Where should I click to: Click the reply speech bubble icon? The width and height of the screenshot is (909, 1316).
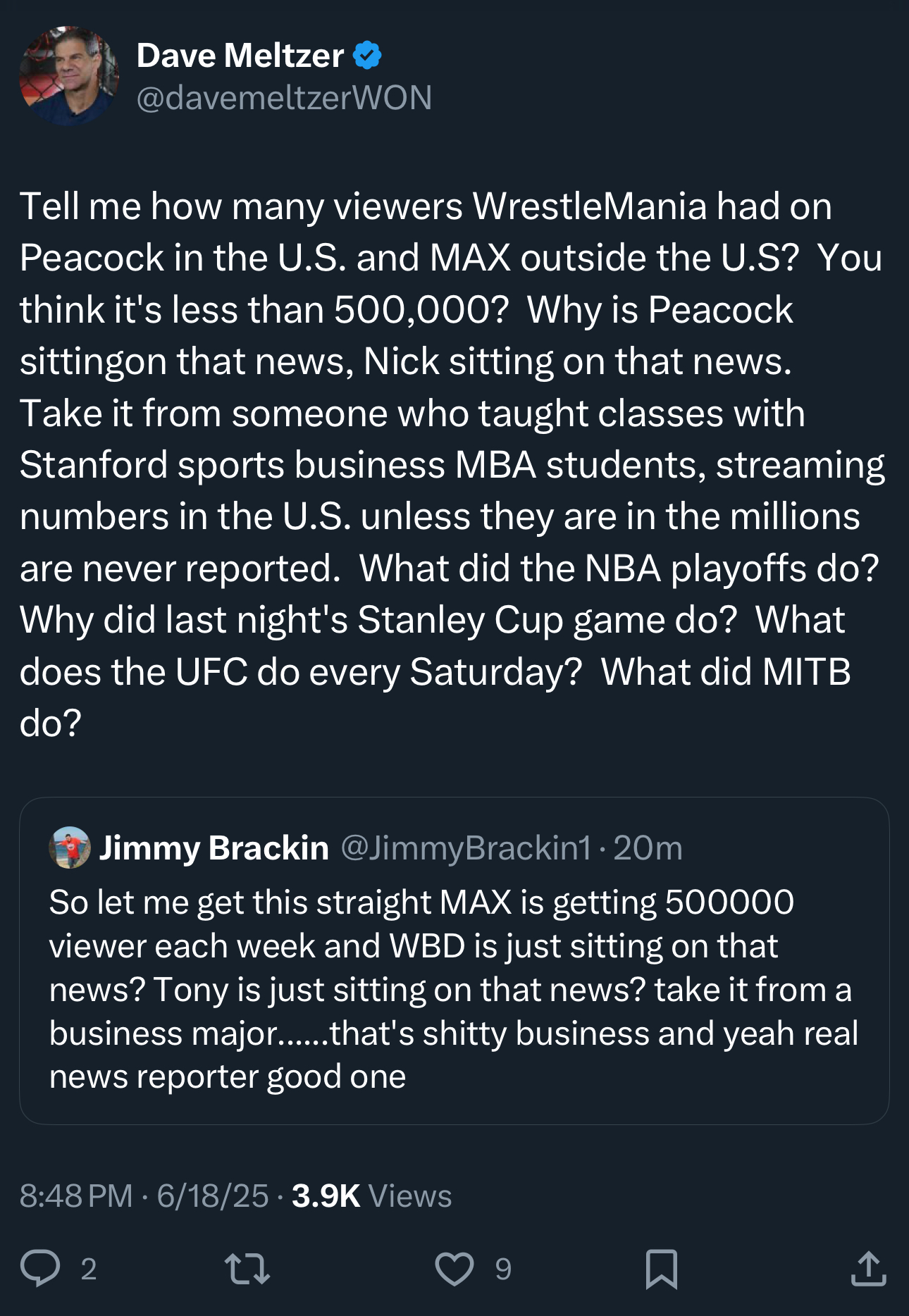tap(40, 1268)
